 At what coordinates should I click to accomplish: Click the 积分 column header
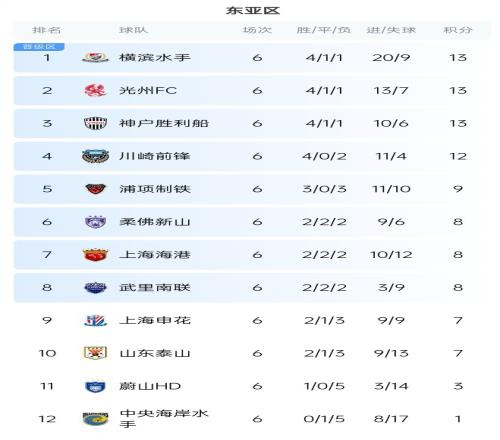click(x=458, y=30)
